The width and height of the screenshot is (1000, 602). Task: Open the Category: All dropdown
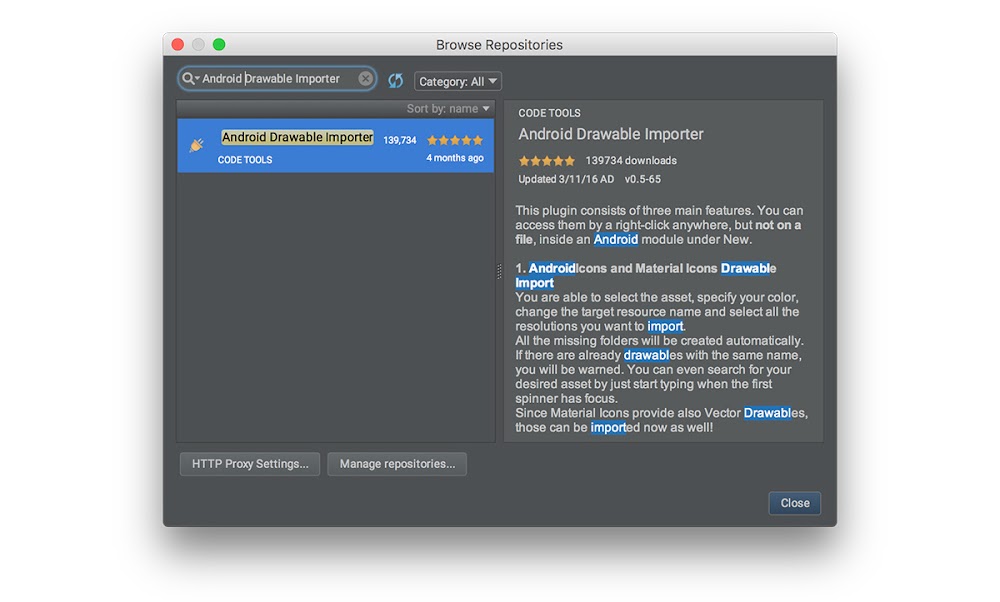tap(458, 81)
